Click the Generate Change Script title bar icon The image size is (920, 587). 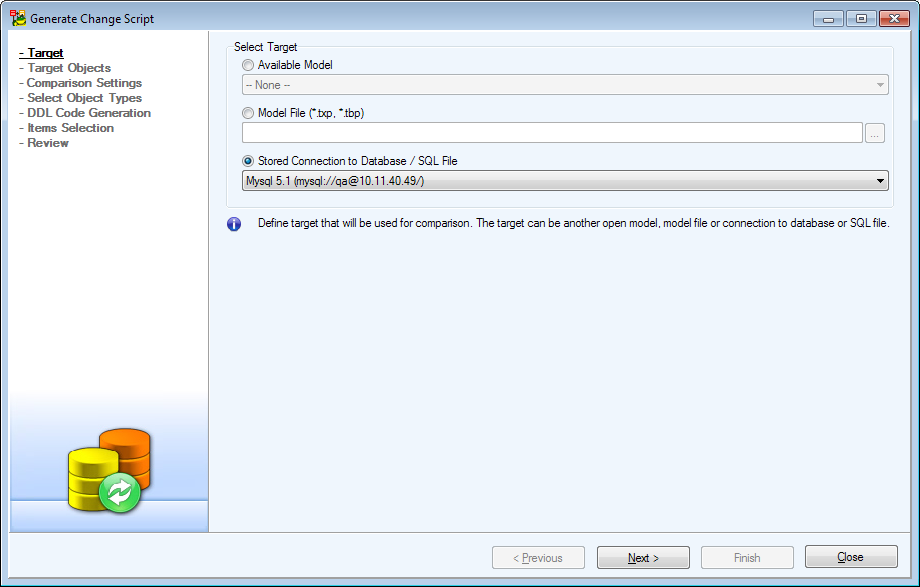tap(18, 18)
